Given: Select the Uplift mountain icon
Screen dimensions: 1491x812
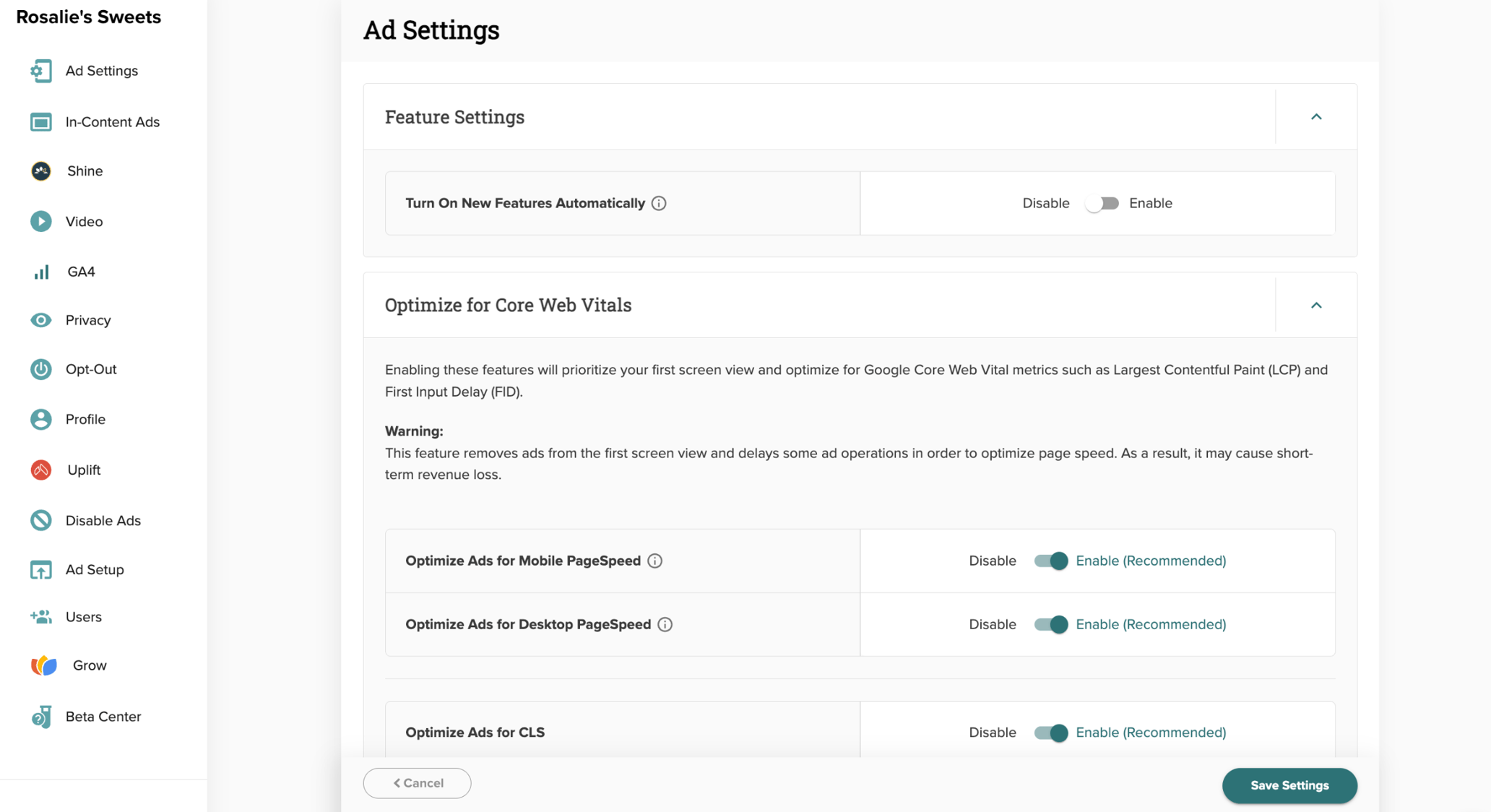Looking at the screenshot, I should (40, 470).
